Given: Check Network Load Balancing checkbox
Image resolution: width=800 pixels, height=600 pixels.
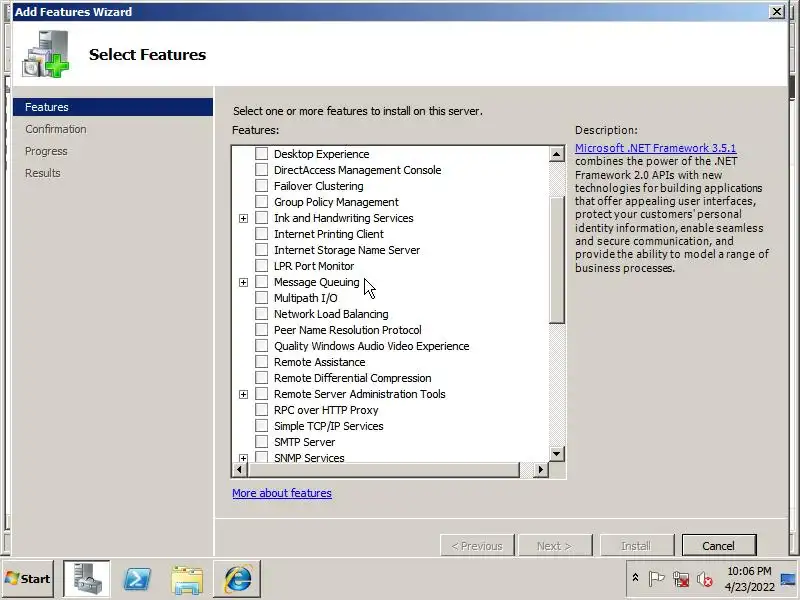Looking at the screenshot, I should 261,314.
